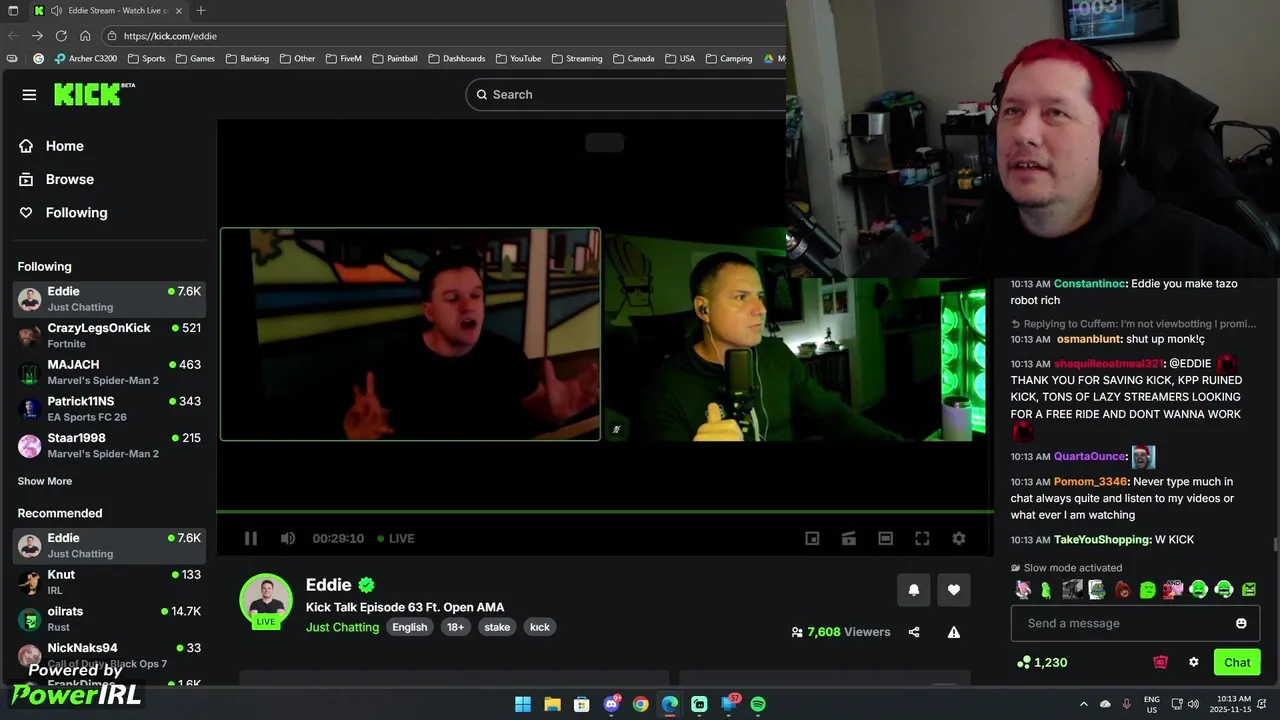Click the username Constantinoc in chat
The height and width of the screenshot is (720, 1280).
(1089, 283)
